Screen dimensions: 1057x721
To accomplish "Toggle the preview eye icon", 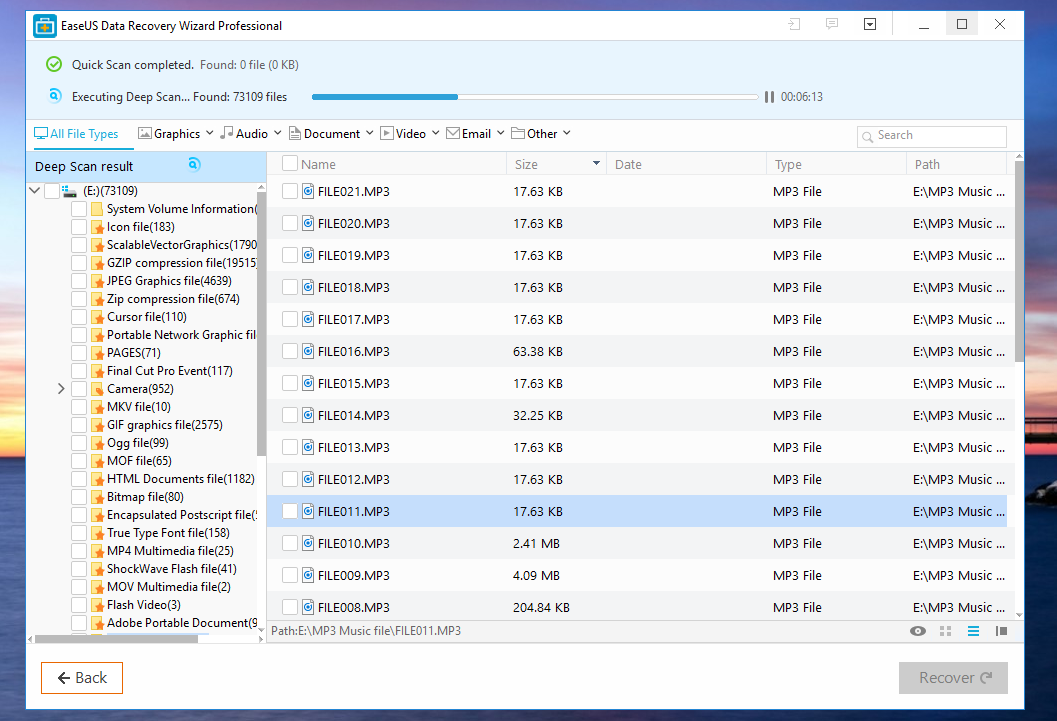I will (x=917, y=631).
